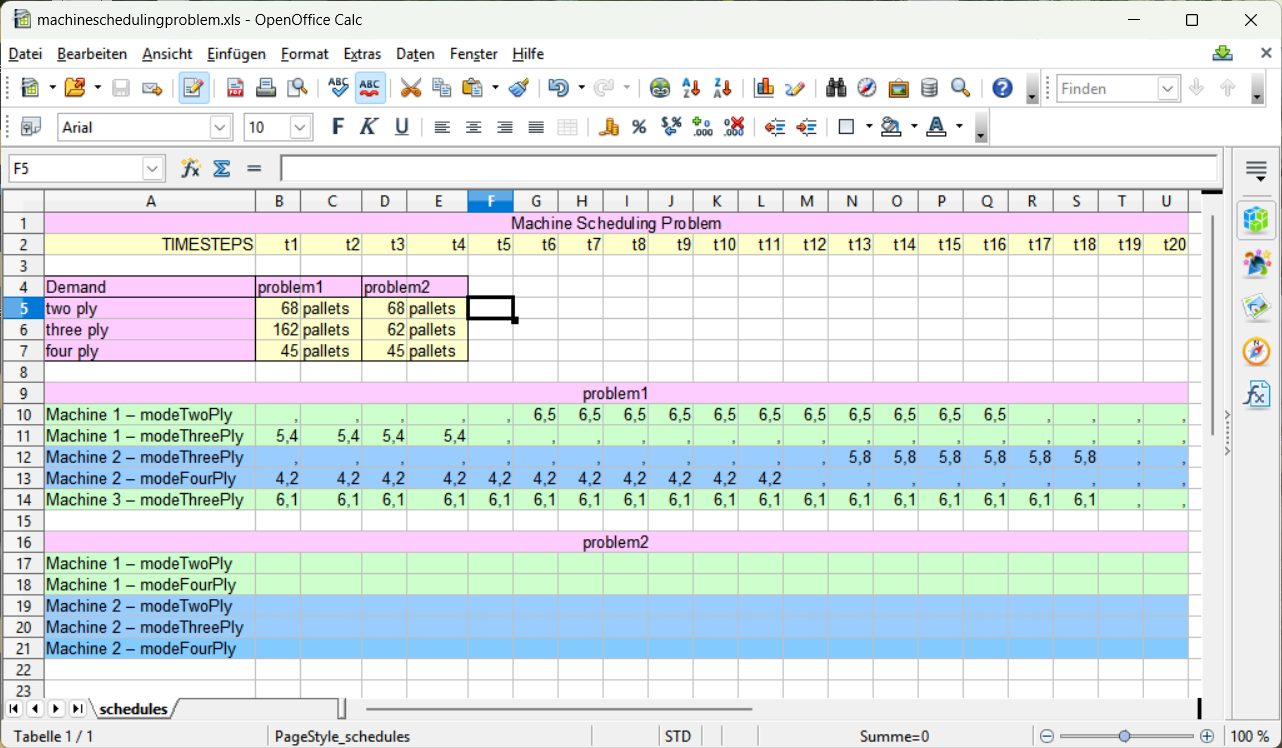The width and height of the screenshot is (1282, 748).
Task: Open the Background Color dropdown arrow
Action: (914, 127)
